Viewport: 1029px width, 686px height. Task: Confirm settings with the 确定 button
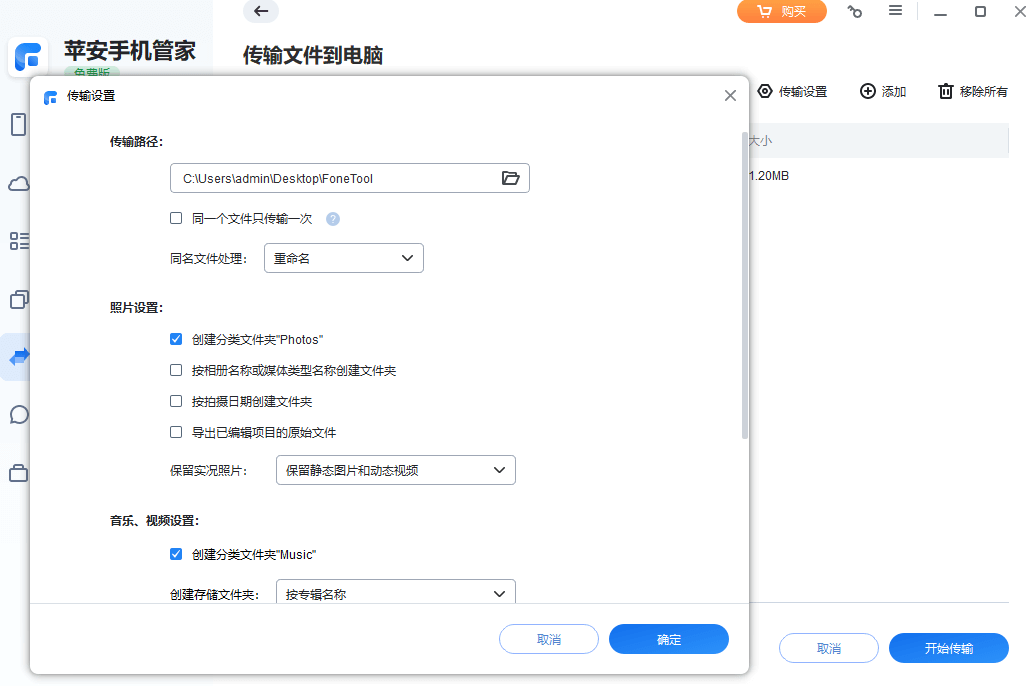click(668, 639)
